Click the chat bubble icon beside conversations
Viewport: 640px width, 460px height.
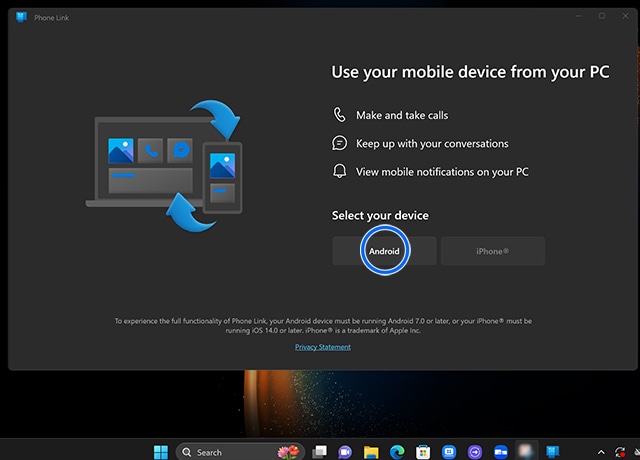340,143
